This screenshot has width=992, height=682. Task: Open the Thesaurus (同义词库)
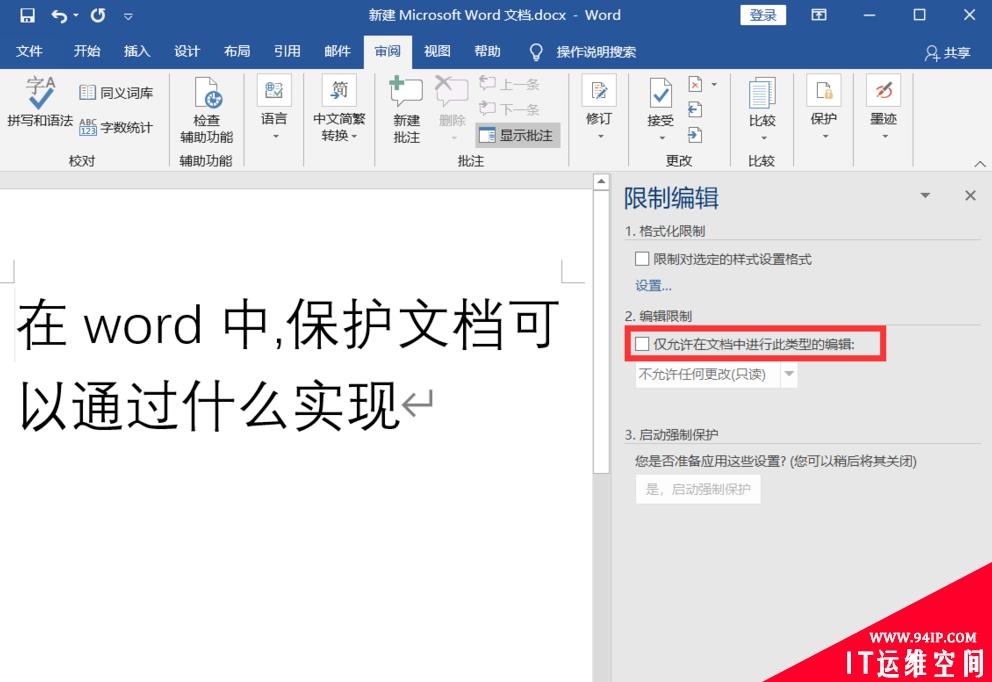[116, 93]
